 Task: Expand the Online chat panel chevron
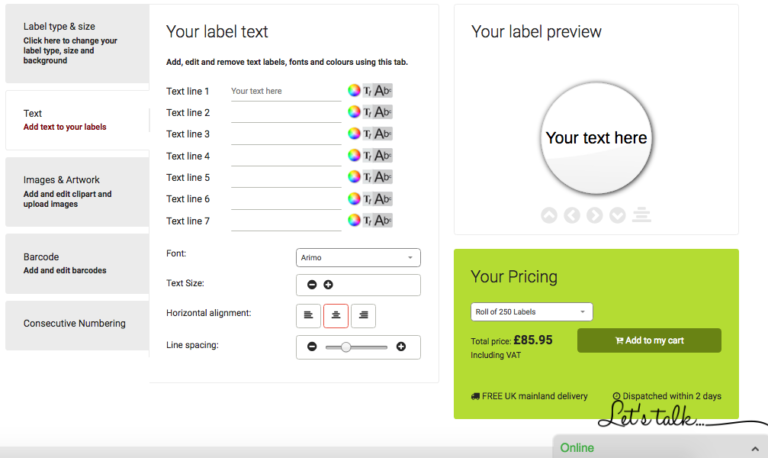coord(750,447)
